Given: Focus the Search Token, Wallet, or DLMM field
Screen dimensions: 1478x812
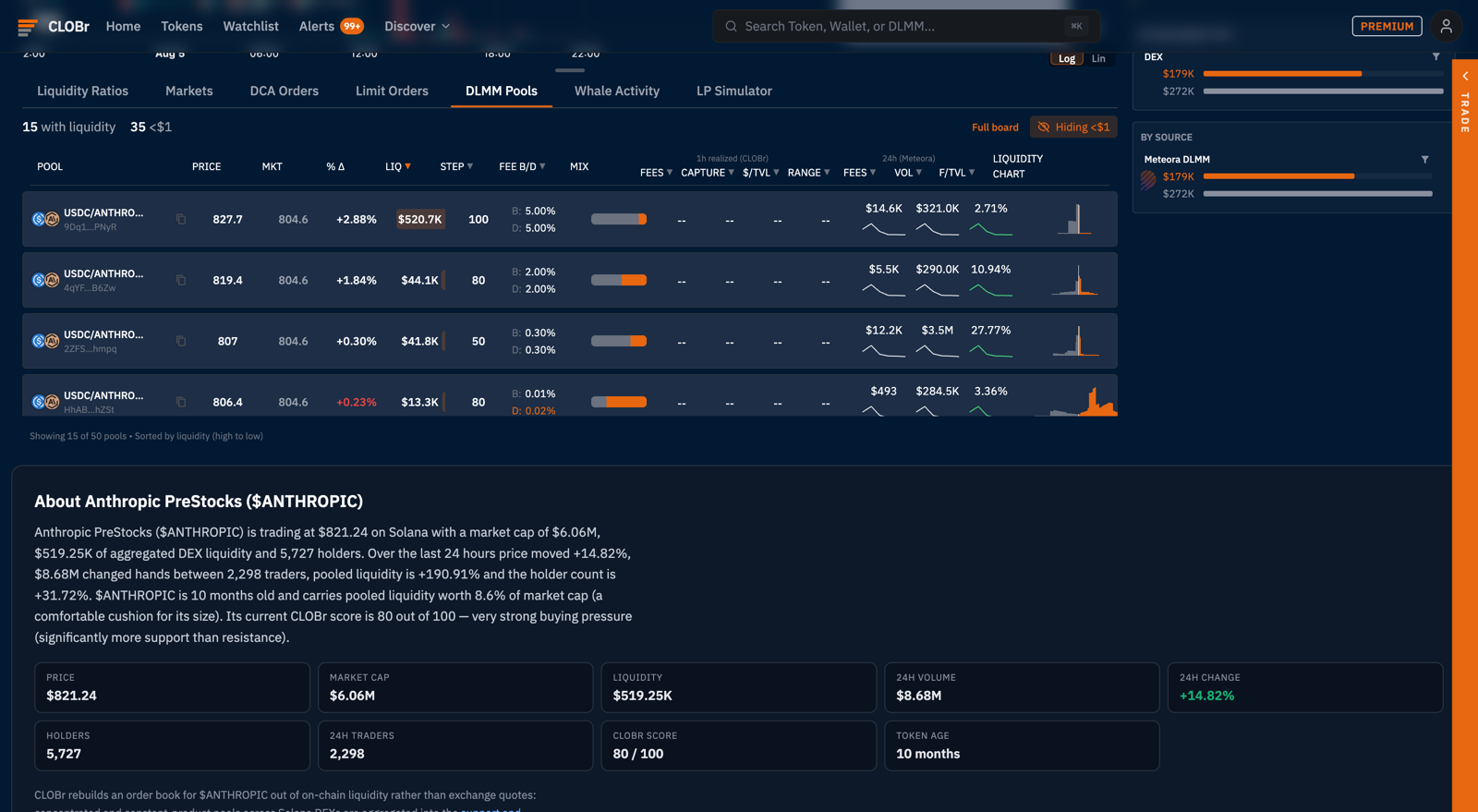Looking at the screenshot, I should [905, 26].
